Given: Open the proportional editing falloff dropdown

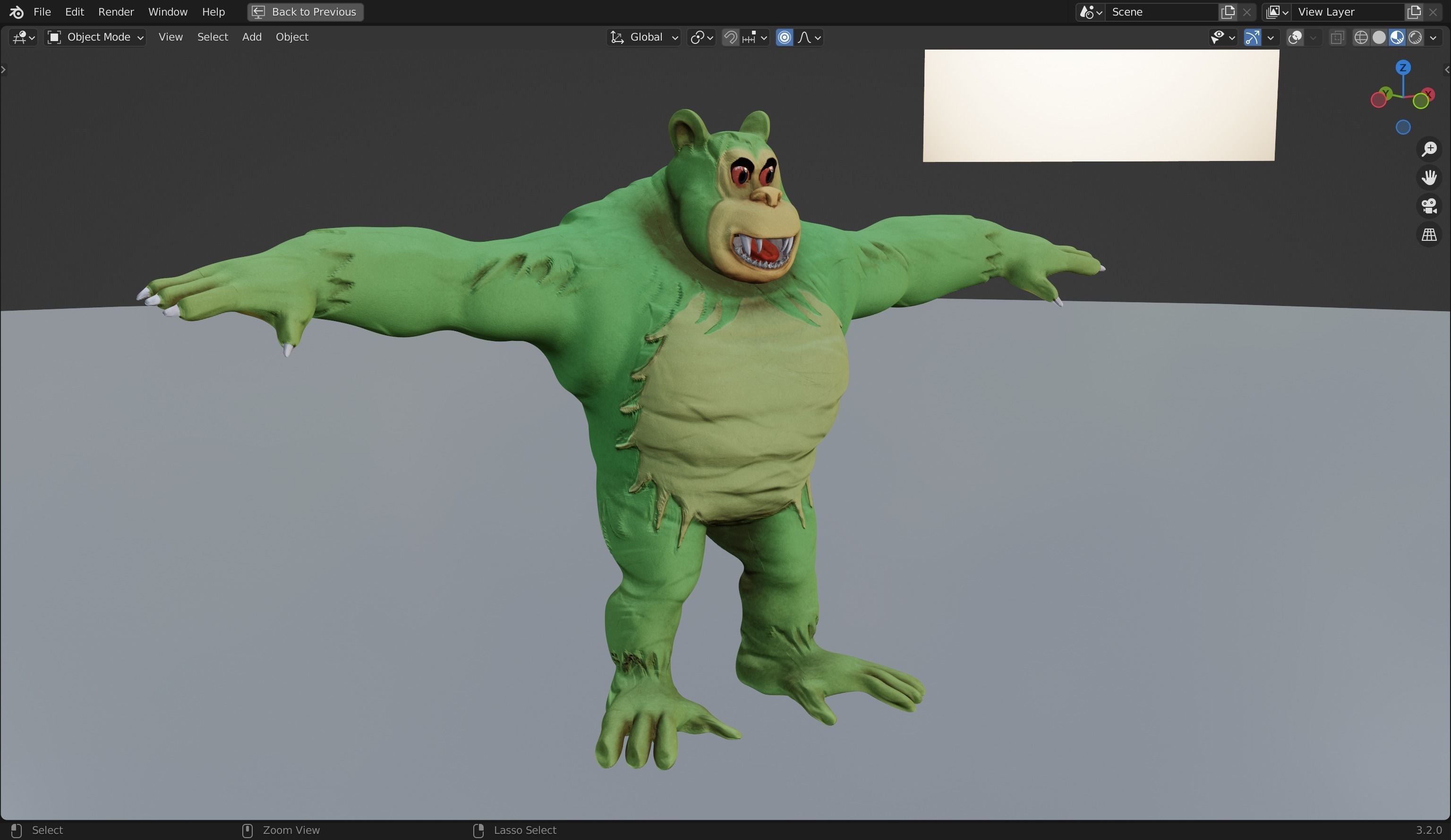Looking at the screenshot, I should coord(809,37).
